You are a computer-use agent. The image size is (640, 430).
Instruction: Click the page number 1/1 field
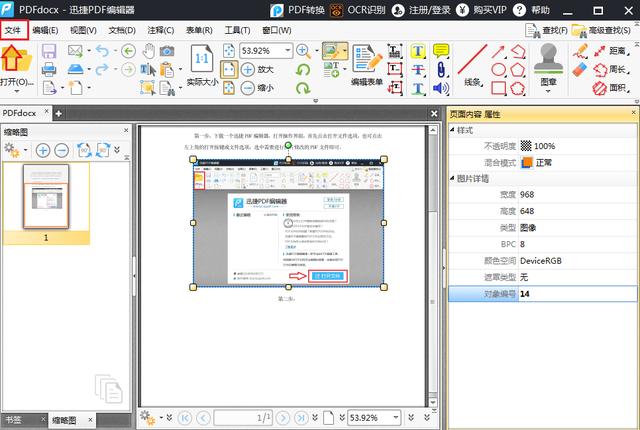[243, 418]
